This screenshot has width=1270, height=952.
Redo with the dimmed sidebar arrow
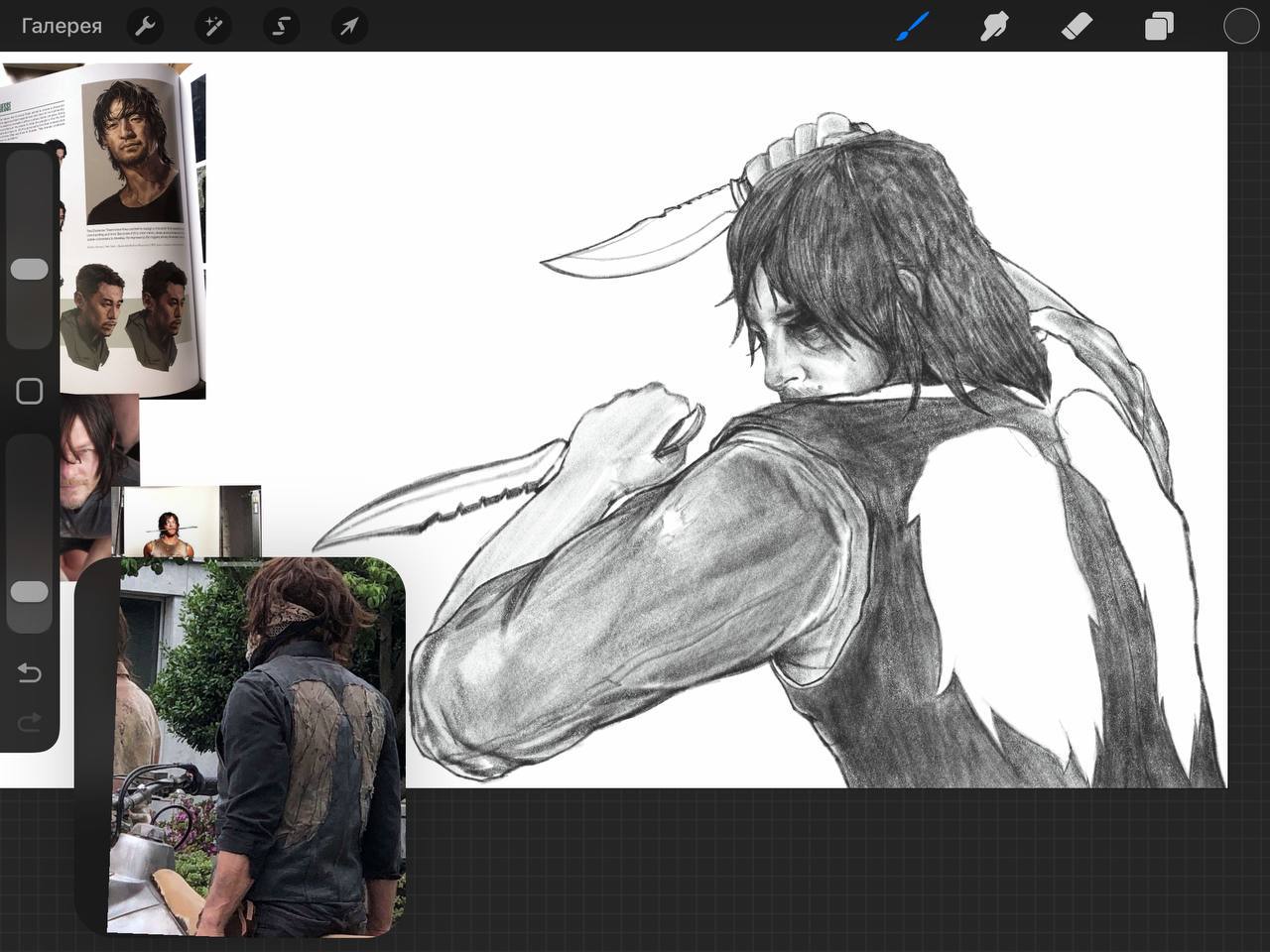pyautogui.click(x=30, y=722)
